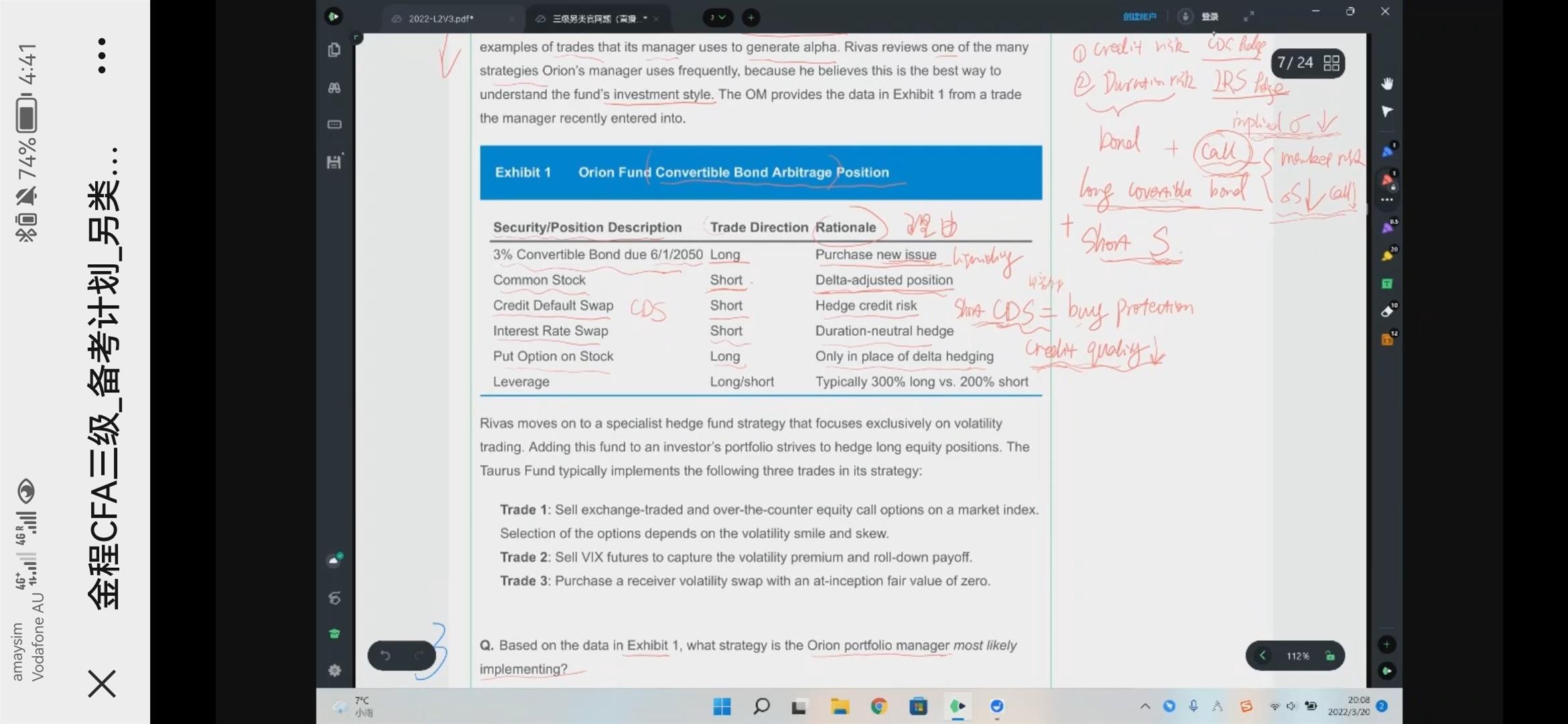Toggle the page grid view button

click(1331, 63)
